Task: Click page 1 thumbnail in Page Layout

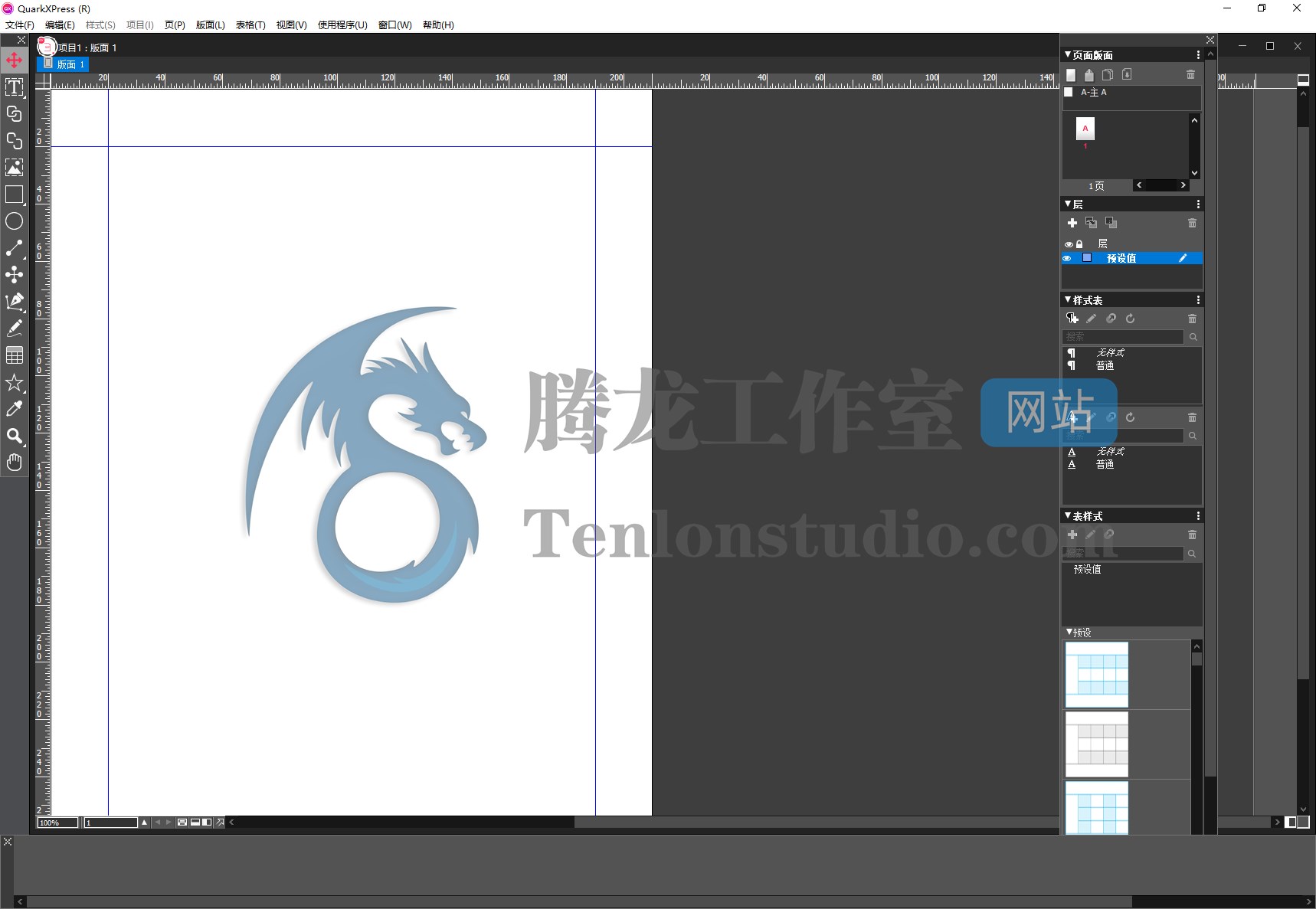Action: pos(1085,129)
